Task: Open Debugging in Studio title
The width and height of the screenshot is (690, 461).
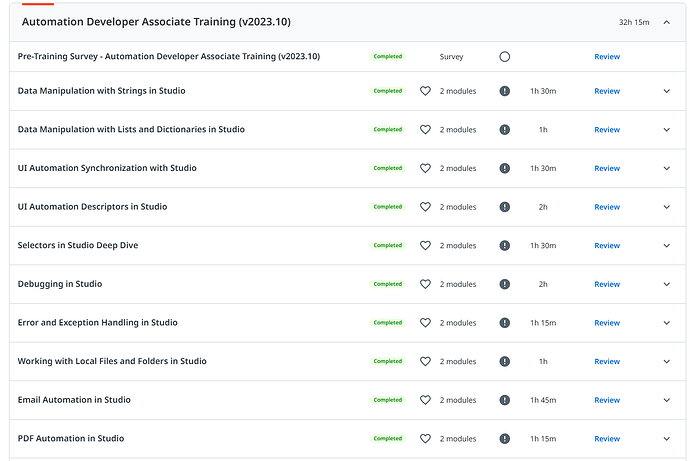Action: click(60, 284)
